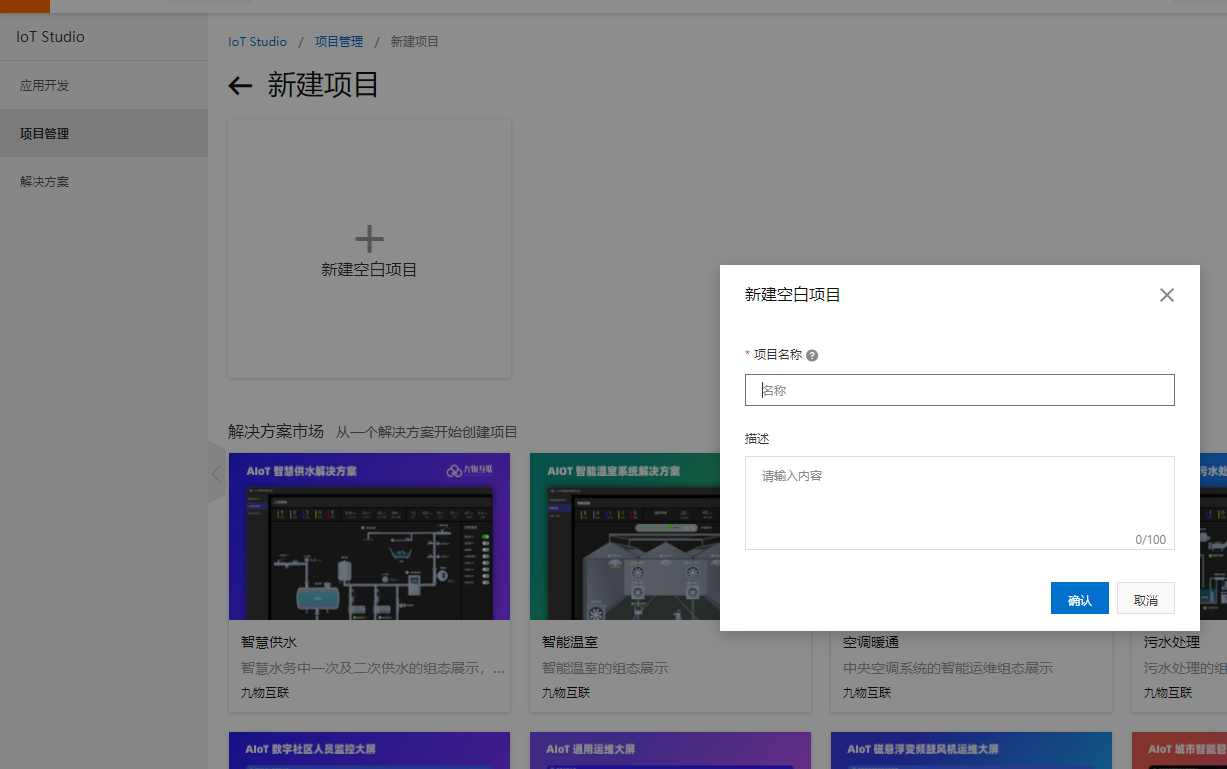This screenshot has width=1227, height=769.
Task: Click the 智慧供水 card title
Action: pyautogui.click(x=269, y=642)
